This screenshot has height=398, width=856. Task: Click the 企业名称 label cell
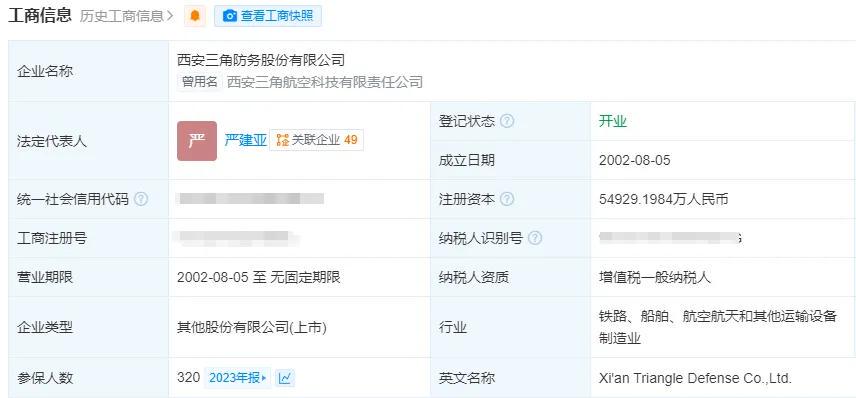click(x=88, y=71)
